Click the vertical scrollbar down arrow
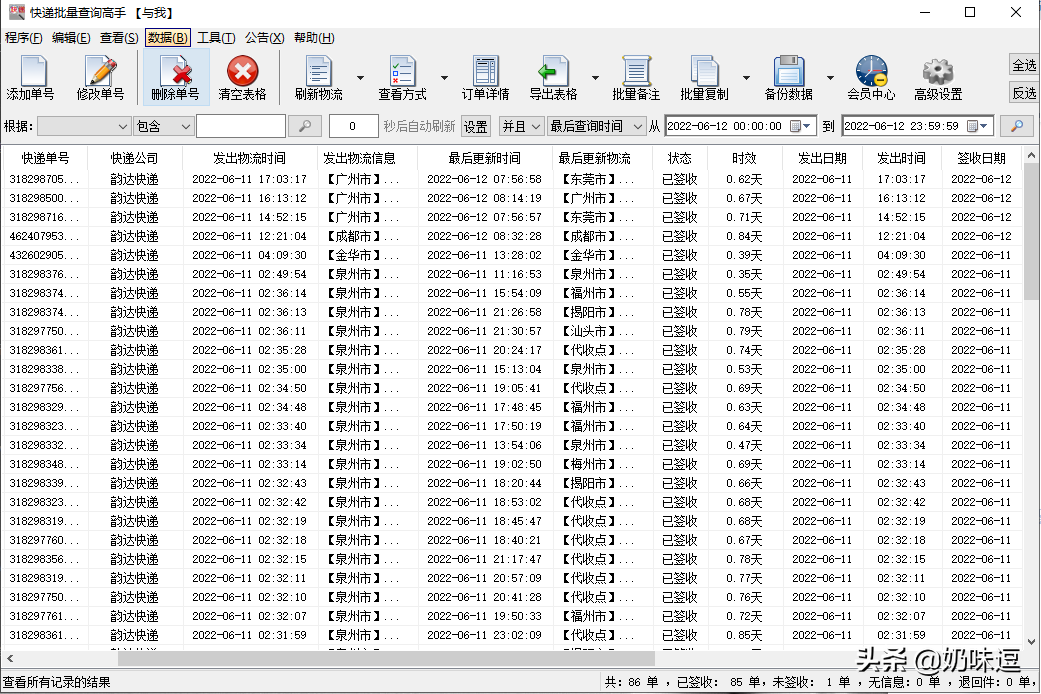1041x694 pixels. (x=1031, y=642)
